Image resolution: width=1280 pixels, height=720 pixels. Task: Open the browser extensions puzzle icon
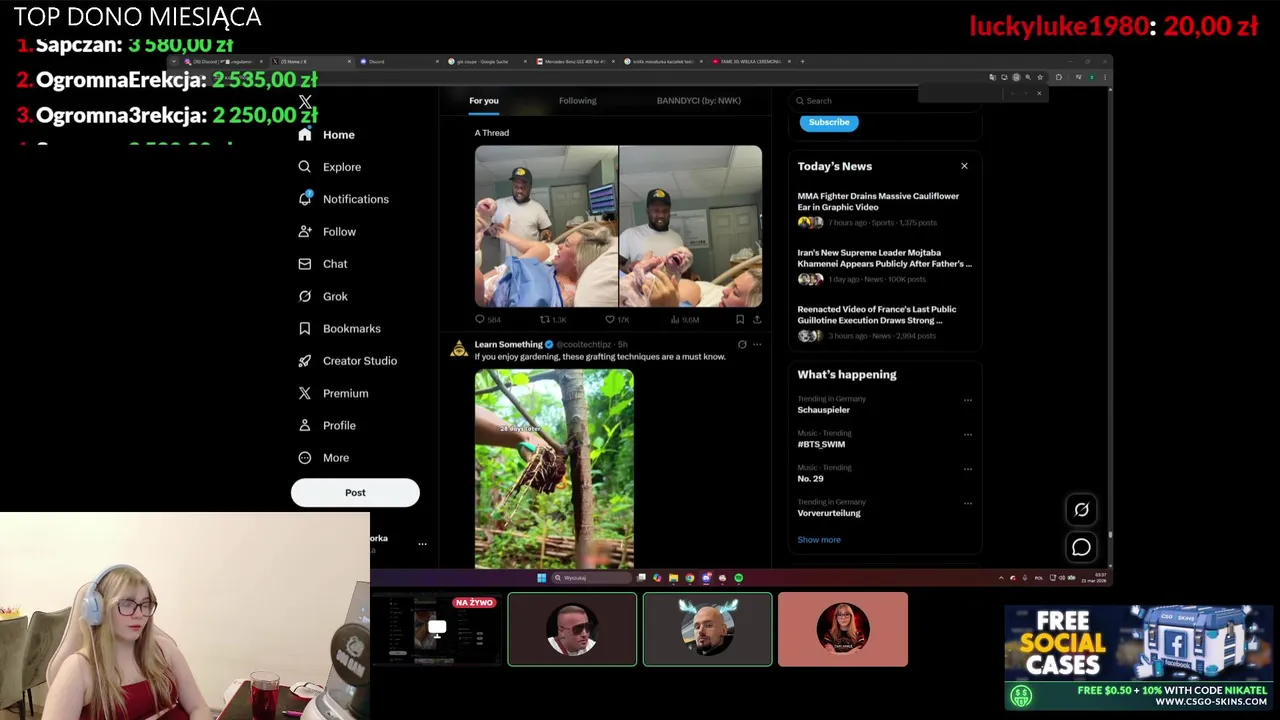pos(1059,77)
